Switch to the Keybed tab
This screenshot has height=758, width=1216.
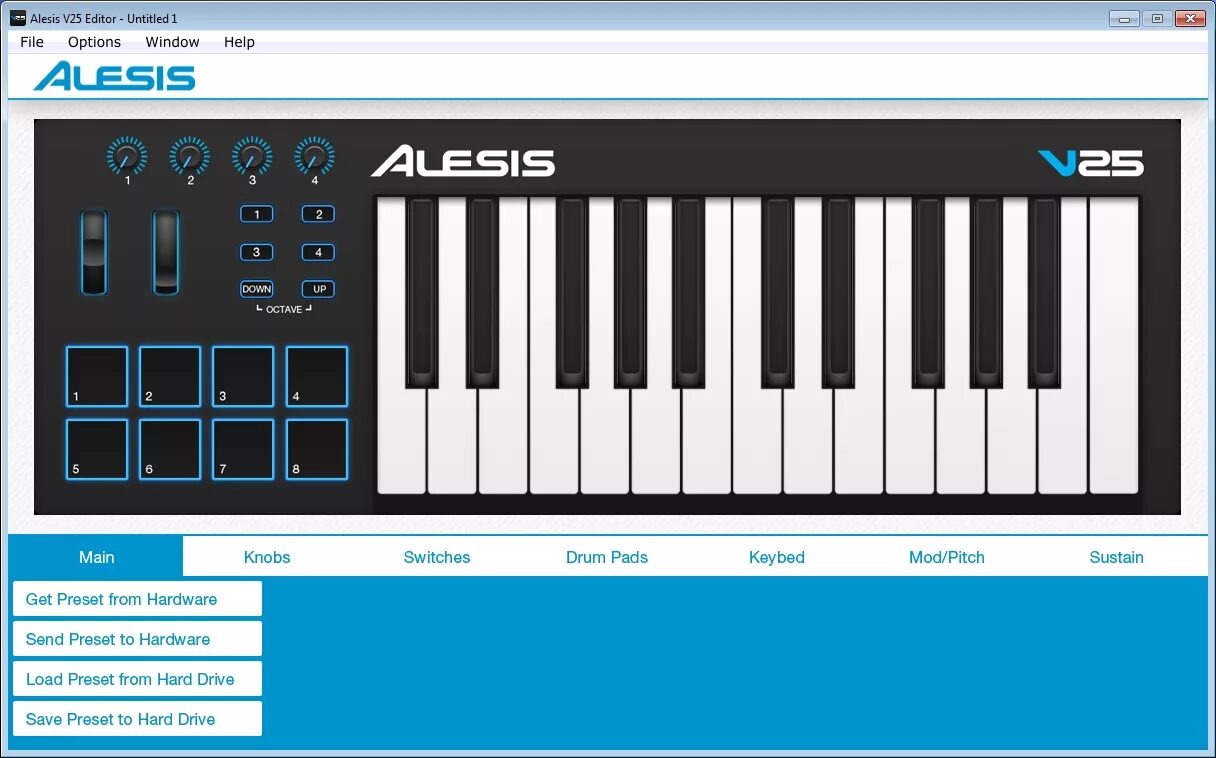click(777, 557)
